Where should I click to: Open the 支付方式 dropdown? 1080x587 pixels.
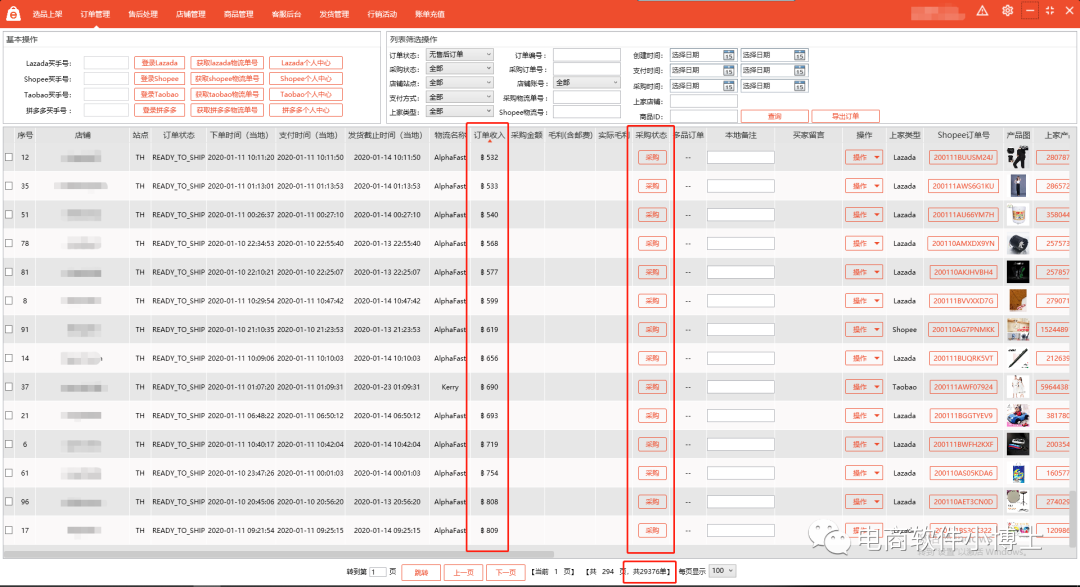point(459,97)
